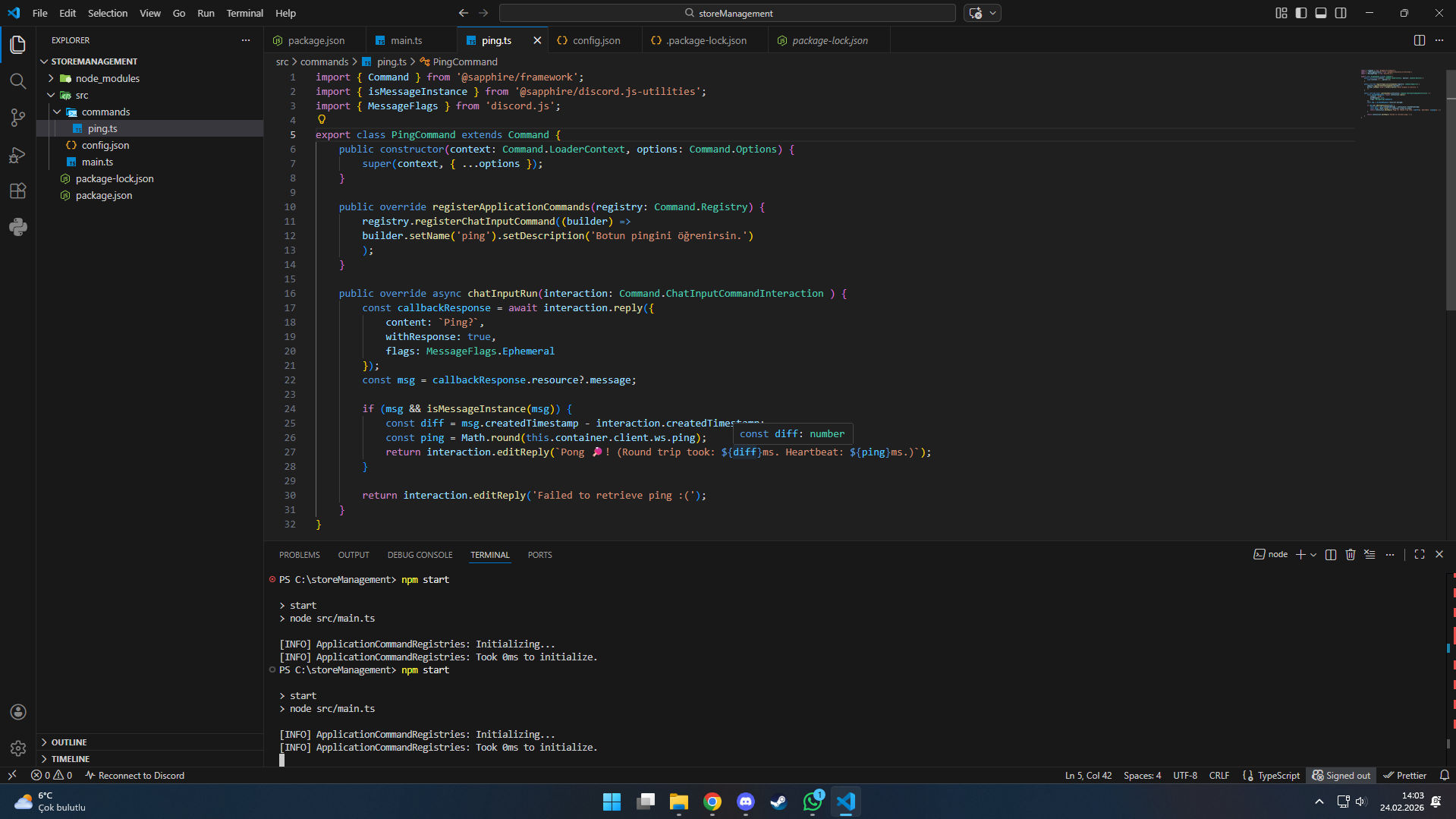Click the lightbulb code action icon
Viewport: 1456px width, 819px height.
322,120
